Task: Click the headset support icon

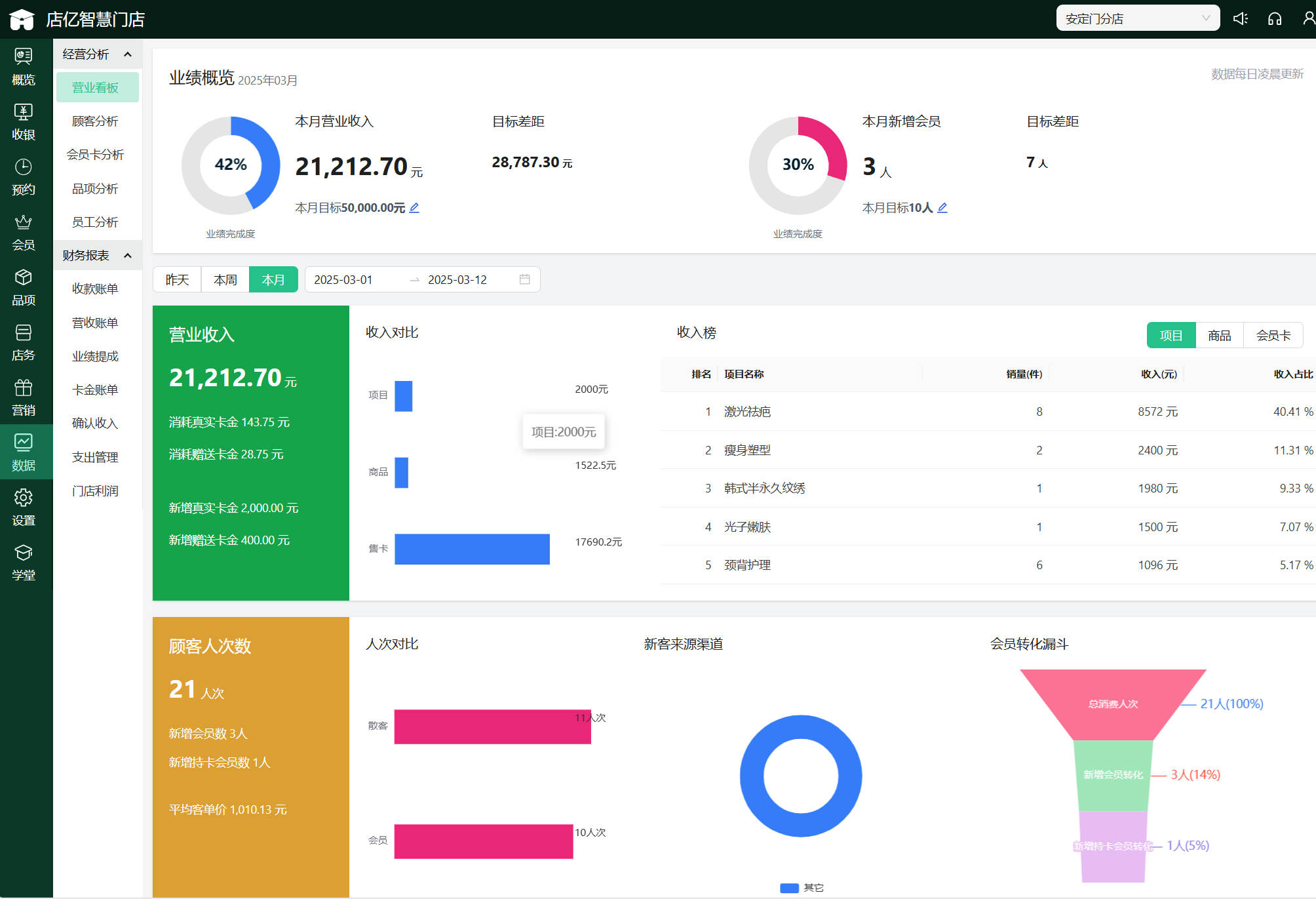Action: click(1274, 18)
